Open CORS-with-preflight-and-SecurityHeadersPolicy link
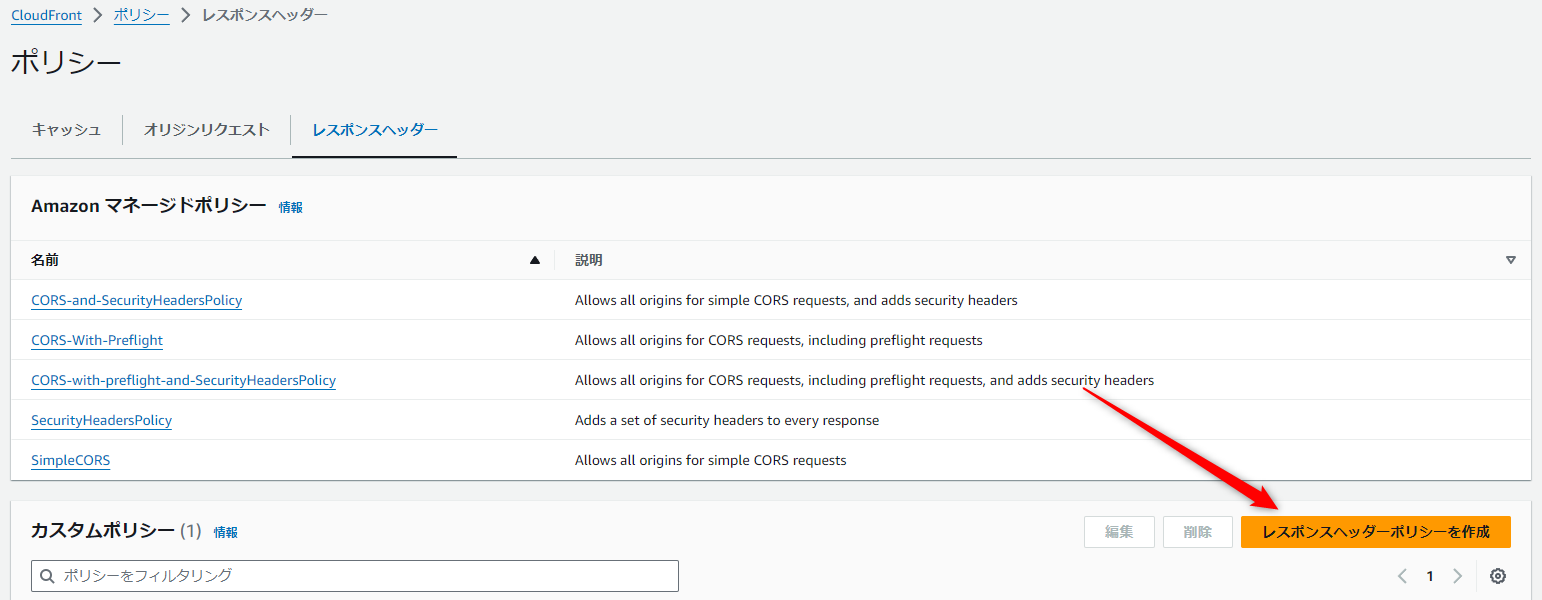This screenshot has height=600, width=1542. [183, 380]
